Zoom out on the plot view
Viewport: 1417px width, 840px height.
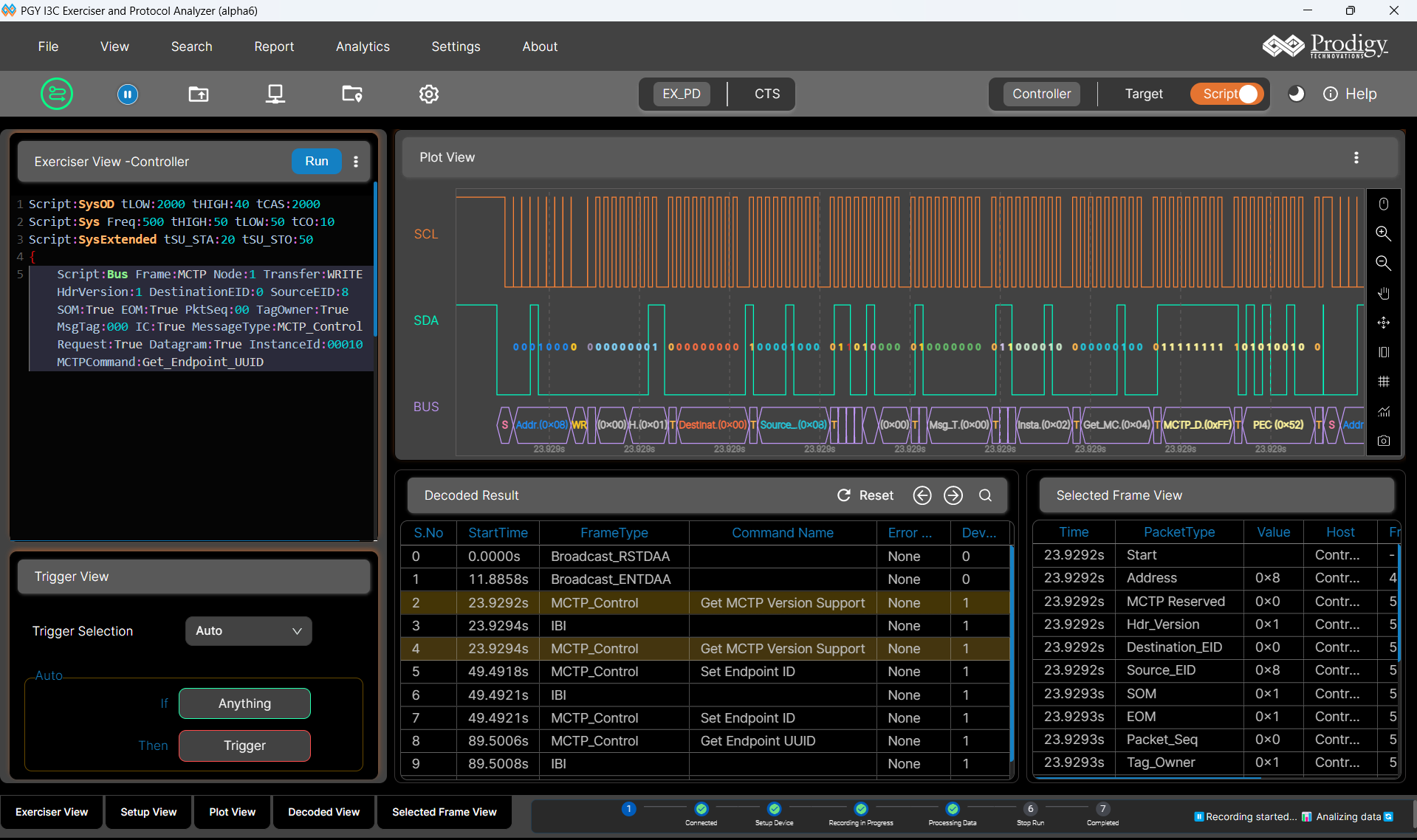click(1383, 263)
